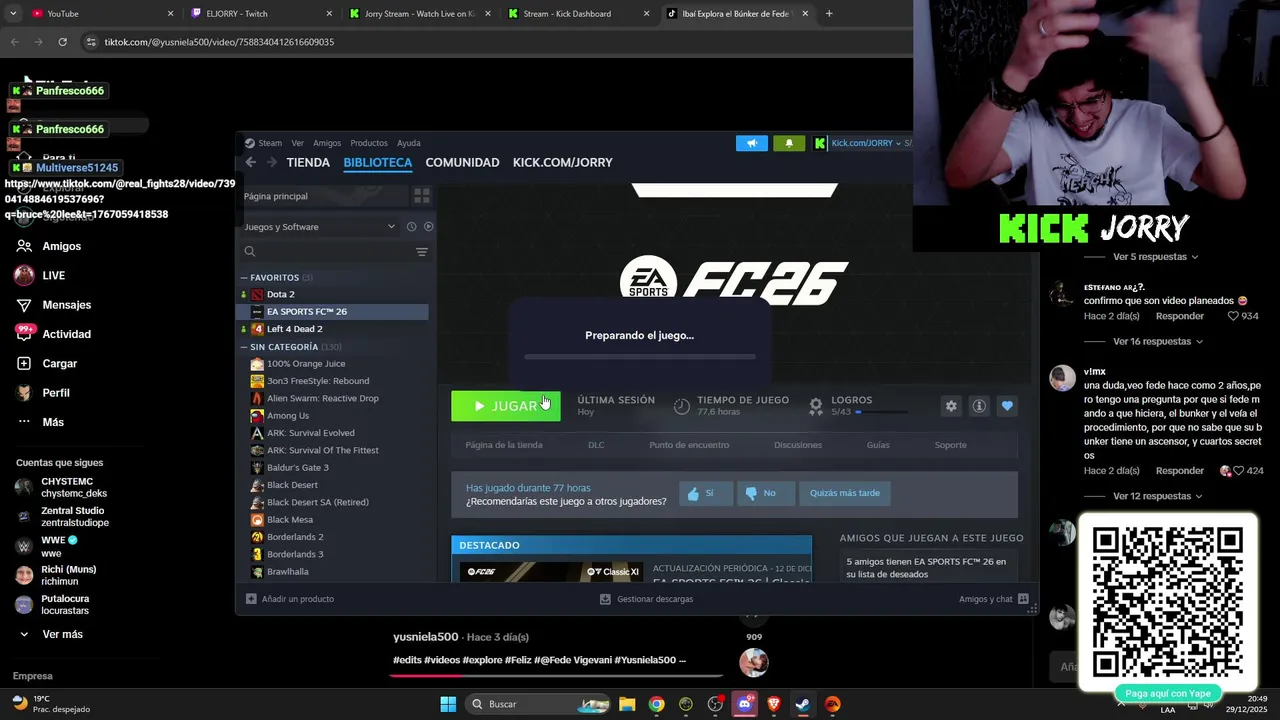Open the DLC link for FC 26
The height and width of the screenshot is (720, 1280).
[x=596, y=445]
